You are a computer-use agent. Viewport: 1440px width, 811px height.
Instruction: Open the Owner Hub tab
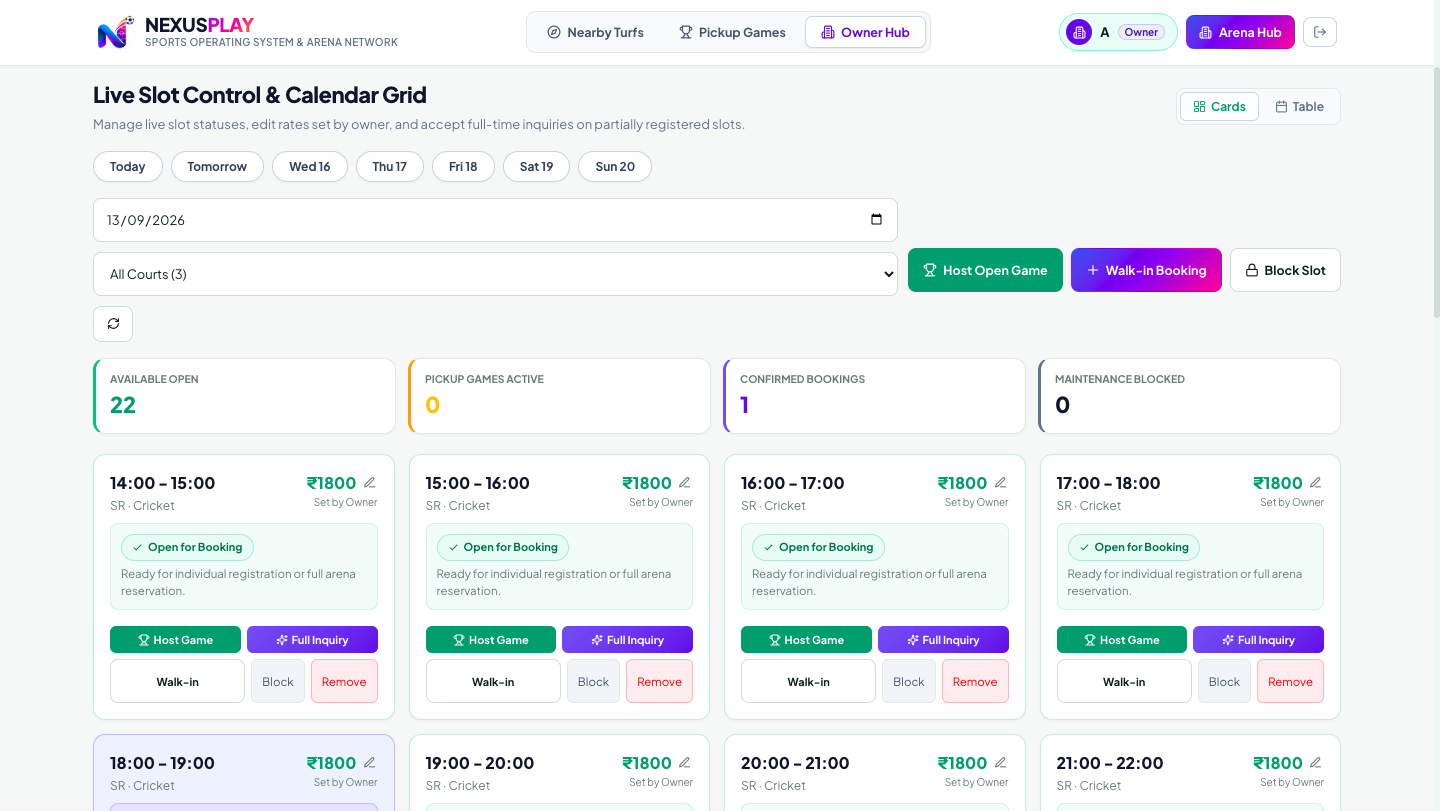(866, 32)
